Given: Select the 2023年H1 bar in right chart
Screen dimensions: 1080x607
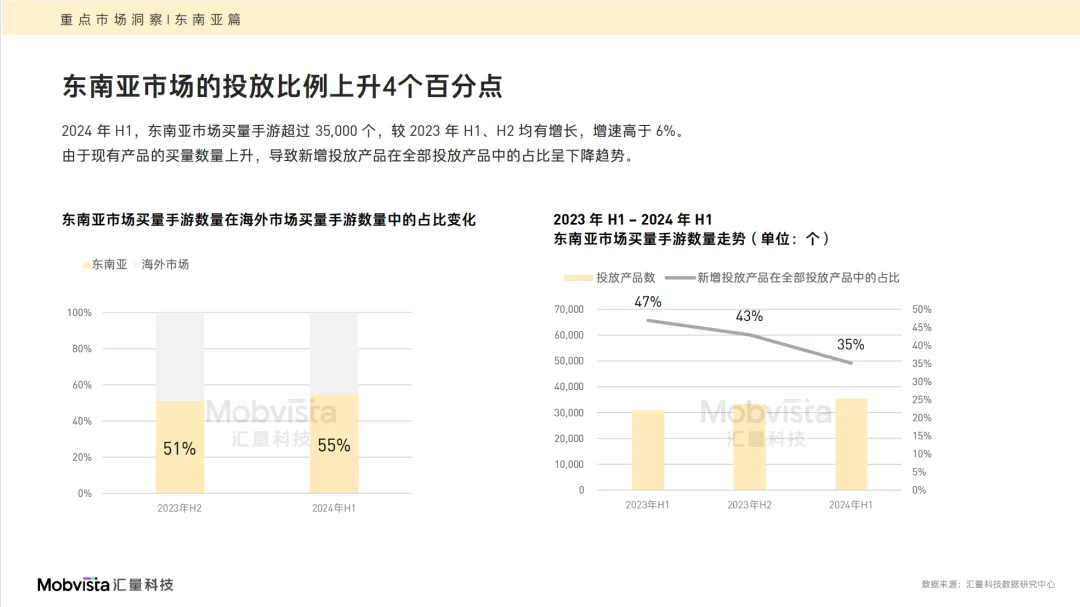Looking at the screenshot, I should pyautogui.click(x=647, y=450).
